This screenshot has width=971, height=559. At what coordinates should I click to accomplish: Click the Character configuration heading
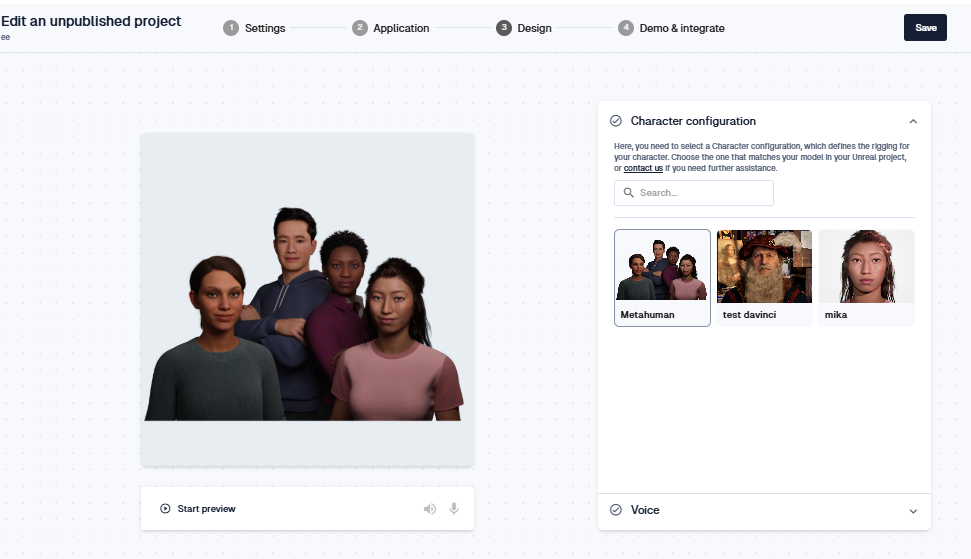[693, 121]
